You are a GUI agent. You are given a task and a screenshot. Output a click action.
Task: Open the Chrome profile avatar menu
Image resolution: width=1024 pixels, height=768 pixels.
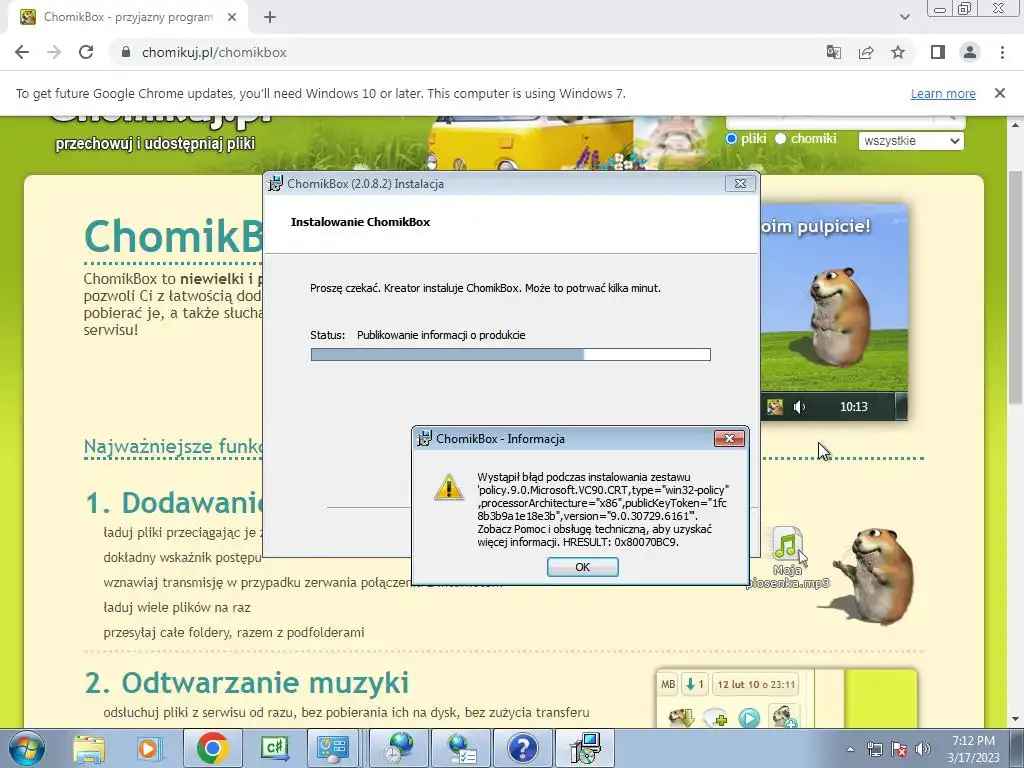pyautogui.click(x=970, y=52)
